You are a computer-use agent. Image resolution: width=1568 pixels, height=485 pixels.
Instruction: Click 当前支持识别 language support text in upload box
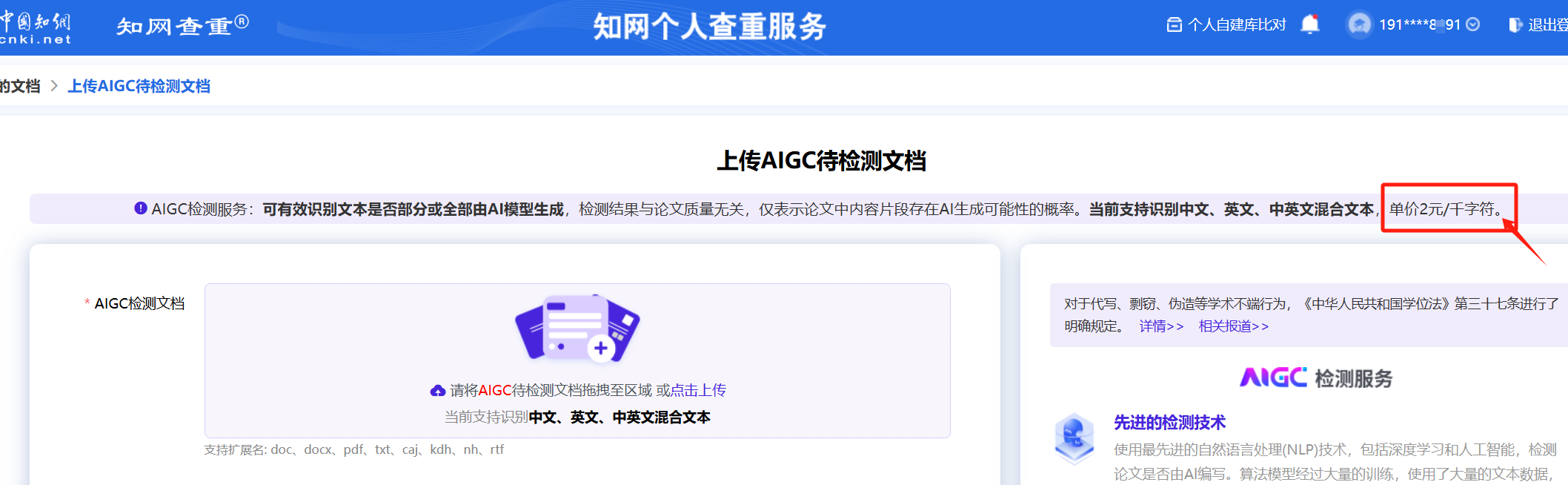pos(577,418)
